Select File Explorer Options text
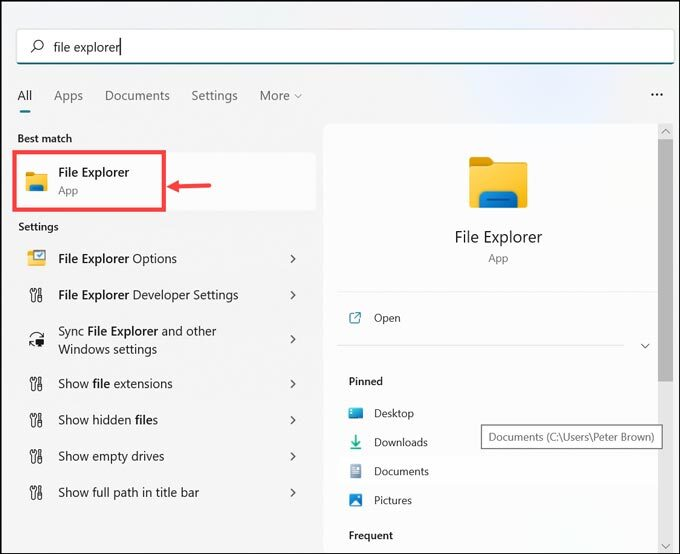Screen dimensions: 680x554 [x=118, y=259]
